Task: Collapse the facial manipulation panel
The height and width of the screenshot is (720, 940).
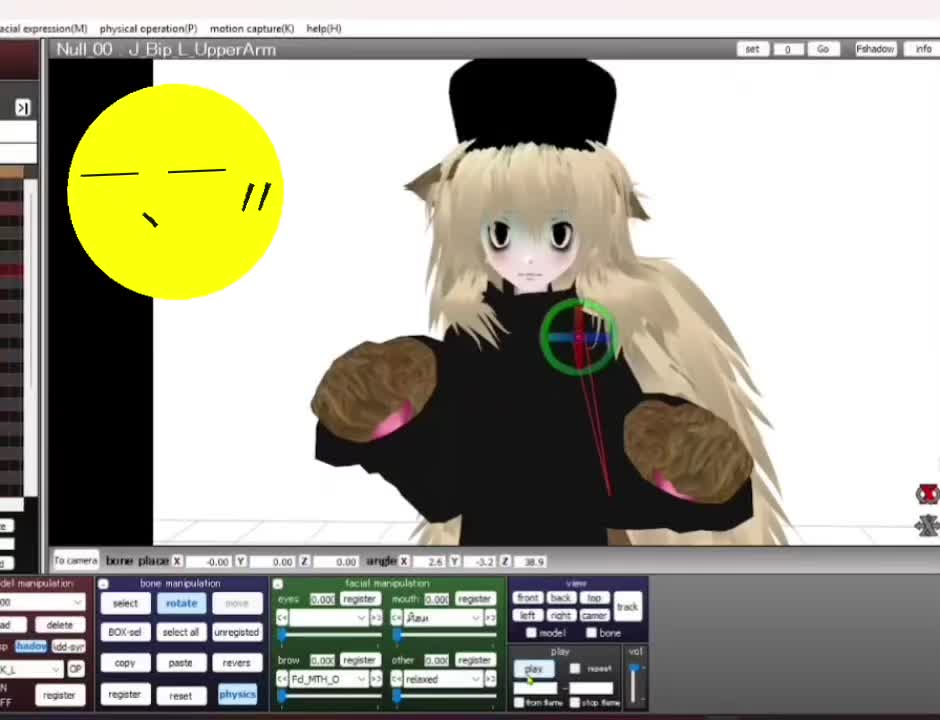Action: click(278, 583)
